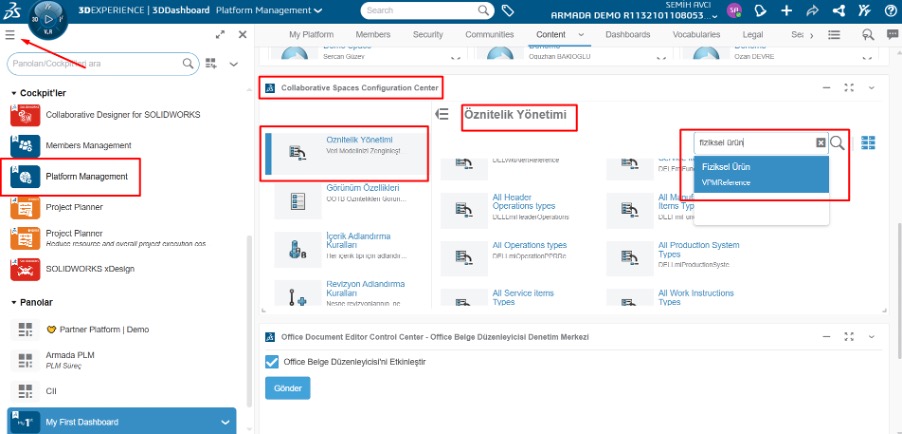Open the help question mark icon

point(890,11)
